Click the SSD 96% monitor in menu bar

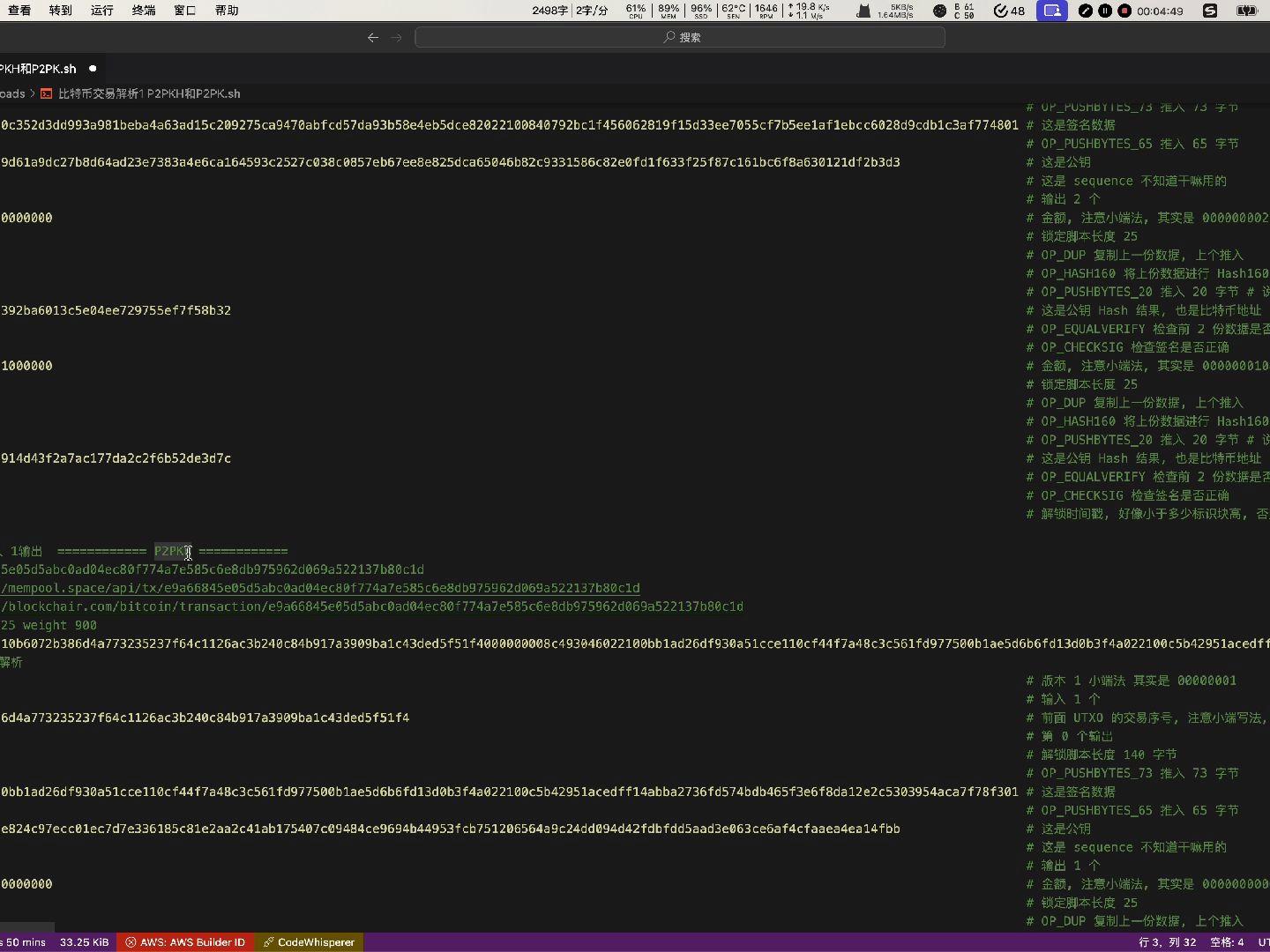701,11
